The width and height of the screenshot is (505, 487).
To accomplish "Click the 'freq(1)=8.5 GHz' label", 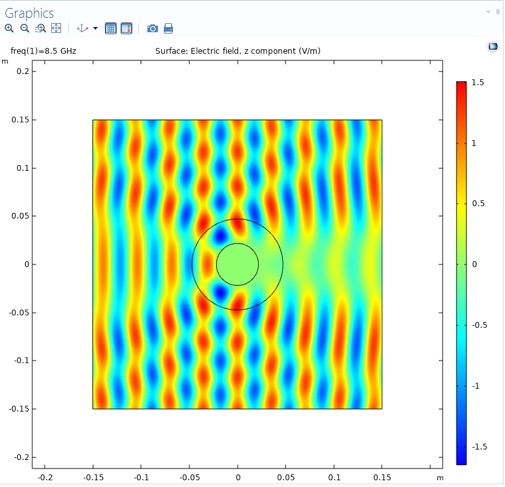I will point(43,51).
